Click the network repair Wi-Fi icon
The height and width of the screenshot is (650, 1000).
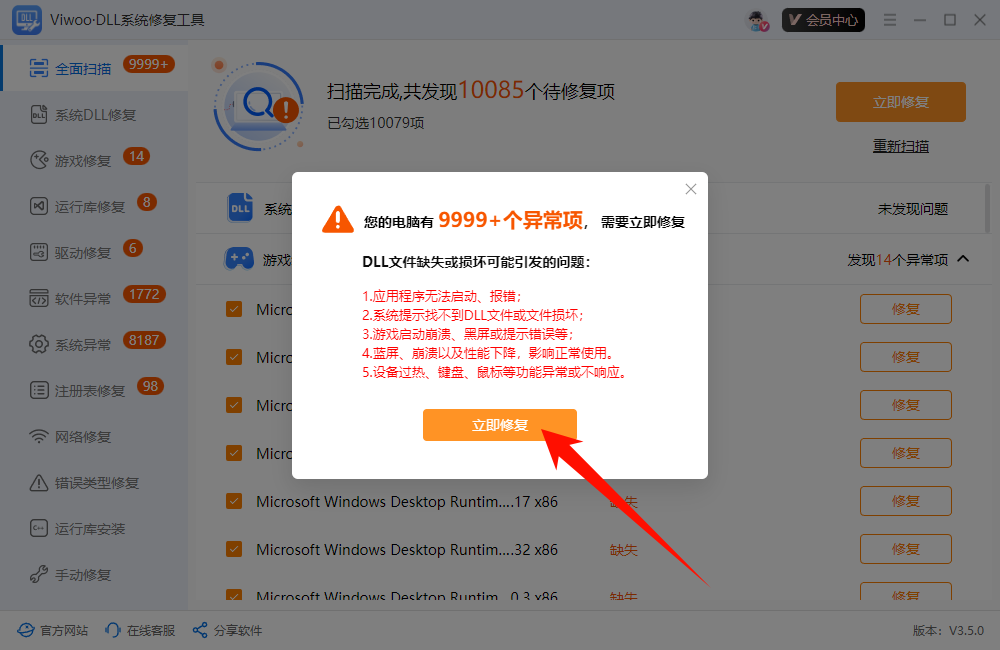(39, 437)
